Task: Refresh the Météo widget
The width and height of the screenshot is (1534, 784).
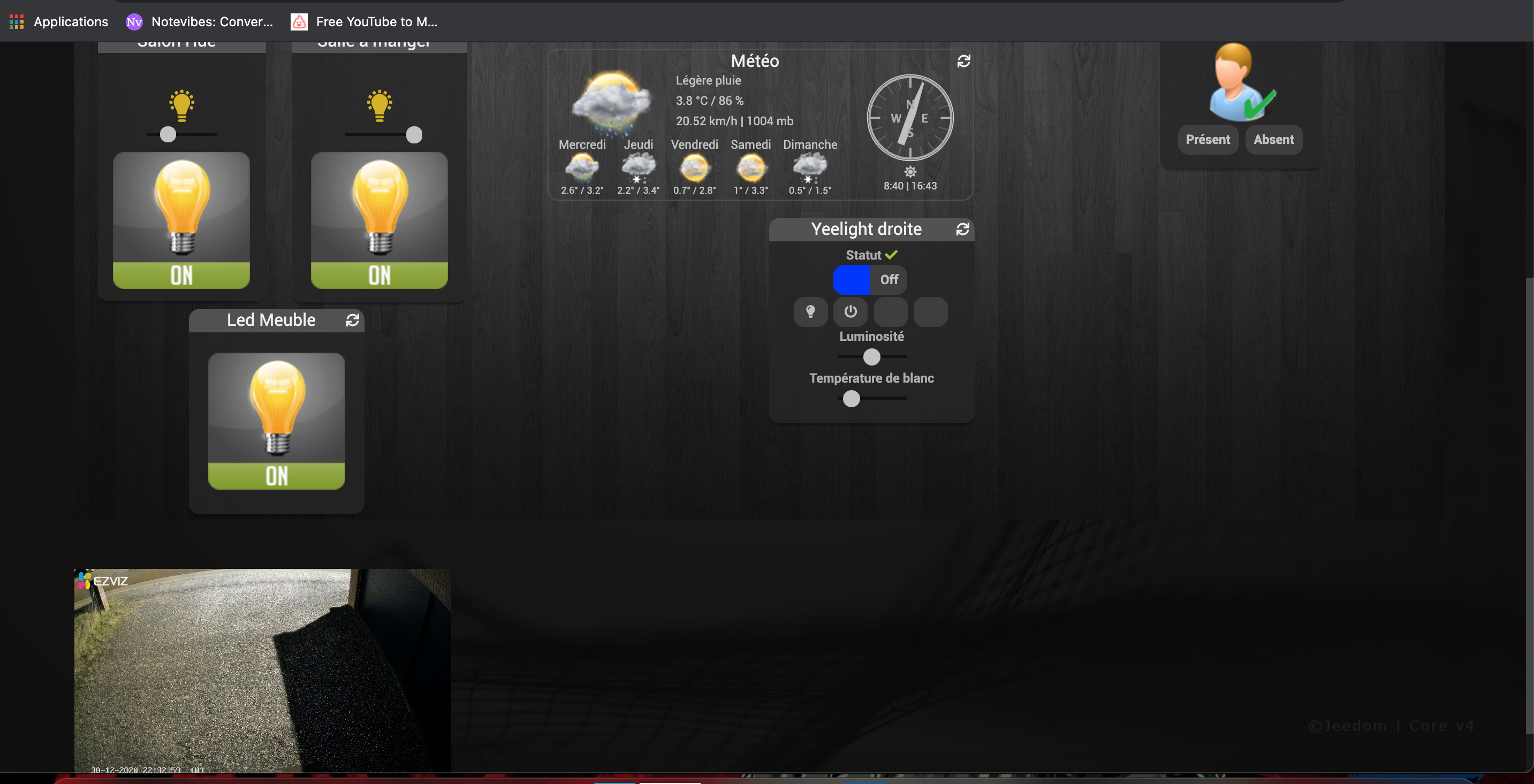Action: coord(963,60)
